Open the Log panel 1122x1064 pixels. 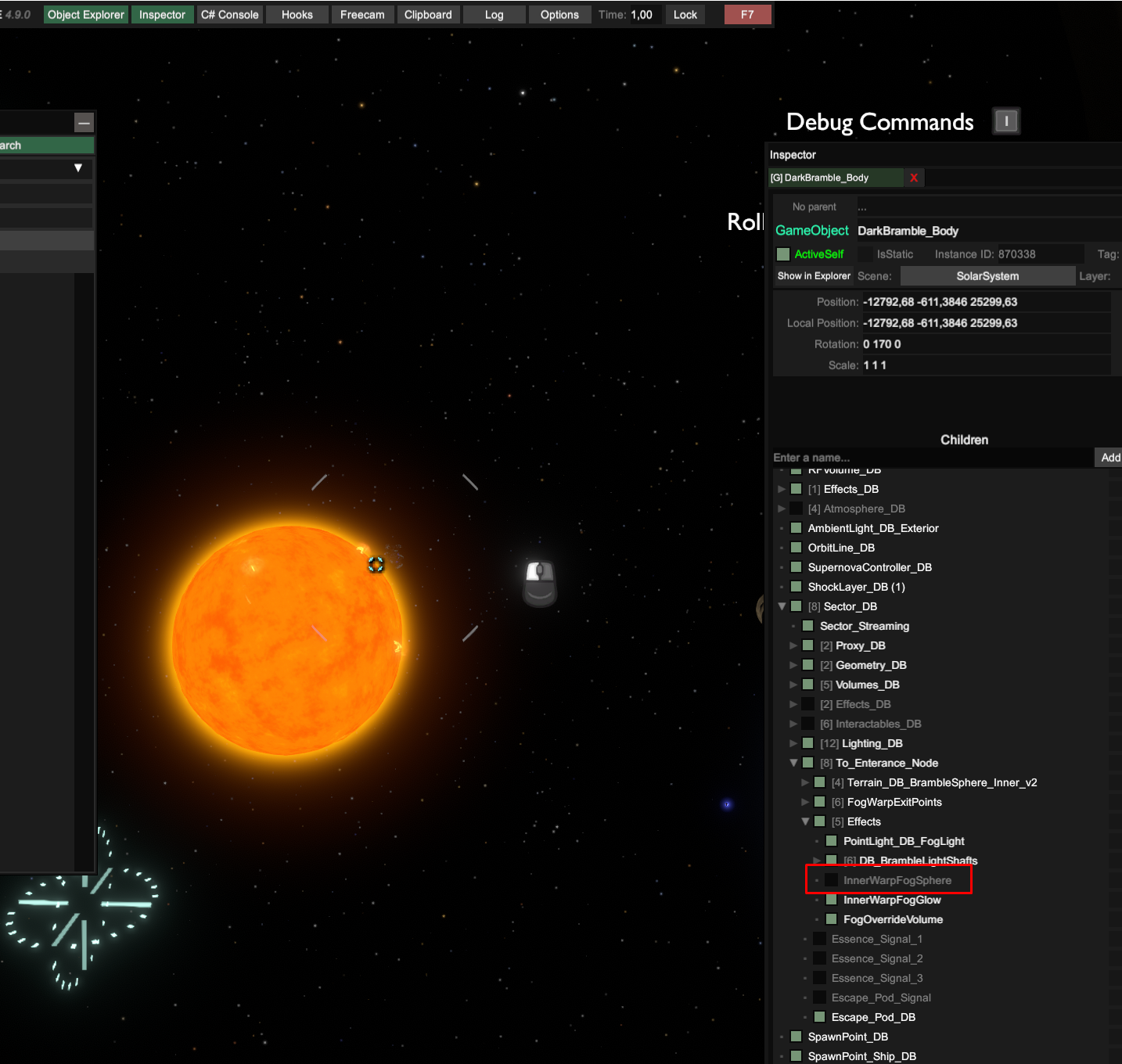click(x=494, y=14)
